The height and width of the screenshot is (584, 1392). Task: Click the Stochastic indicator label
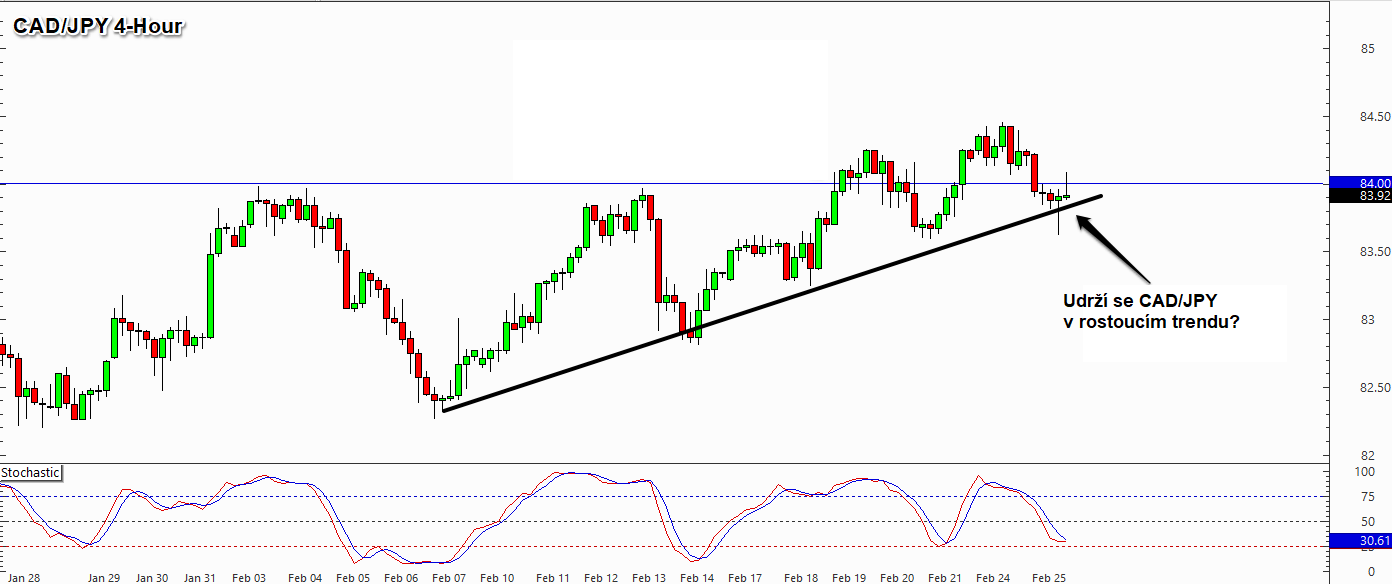(31, 472)
